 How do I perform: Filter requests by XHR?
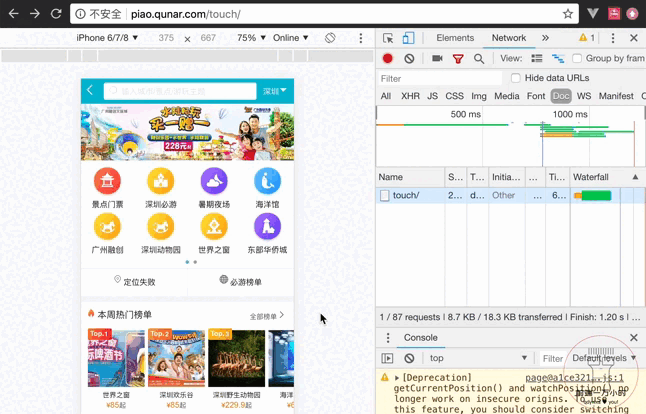[410, 96]
